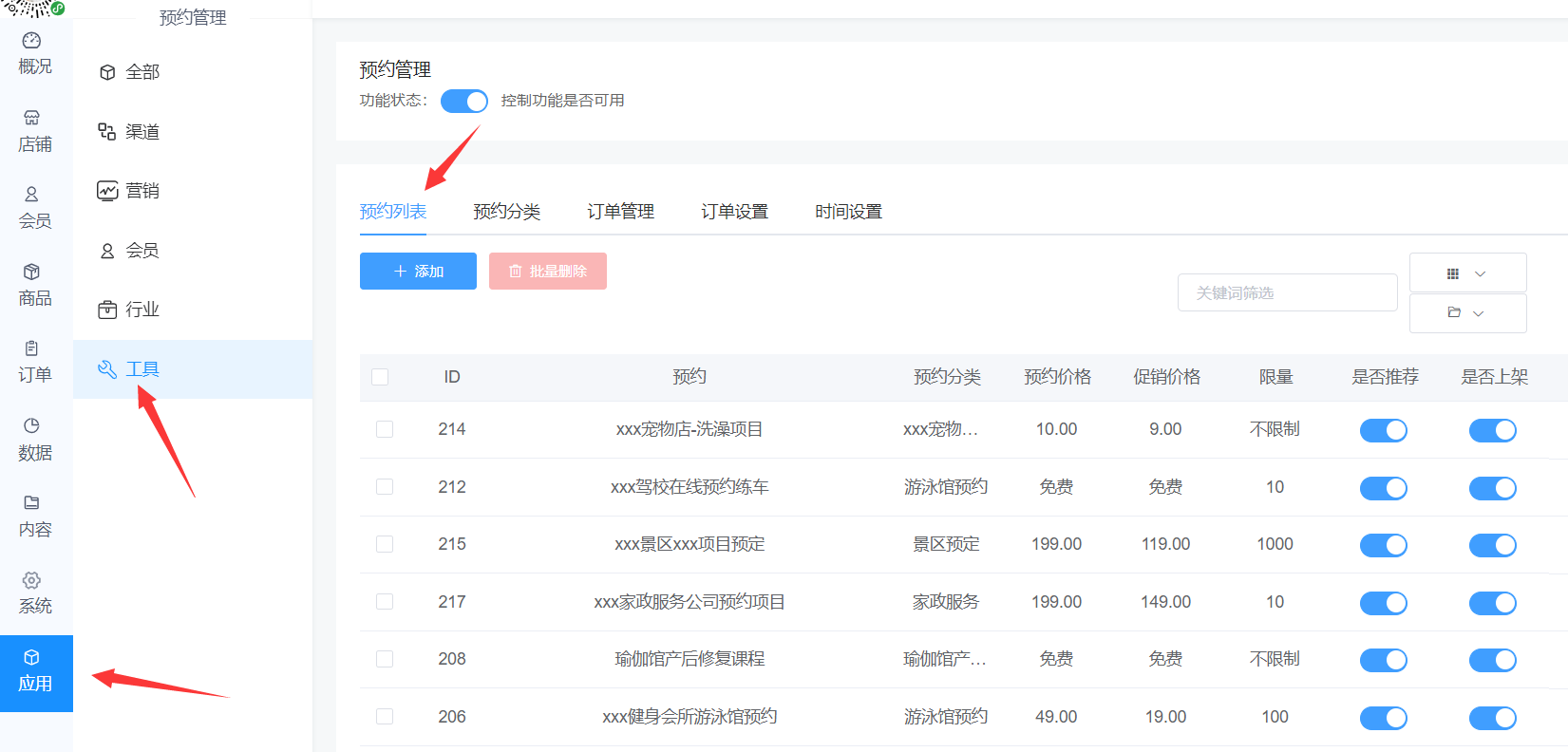The height and width of the screenshot is (752, 1568).
Task: Click the blue 添加 button
Action: (418, 272)
